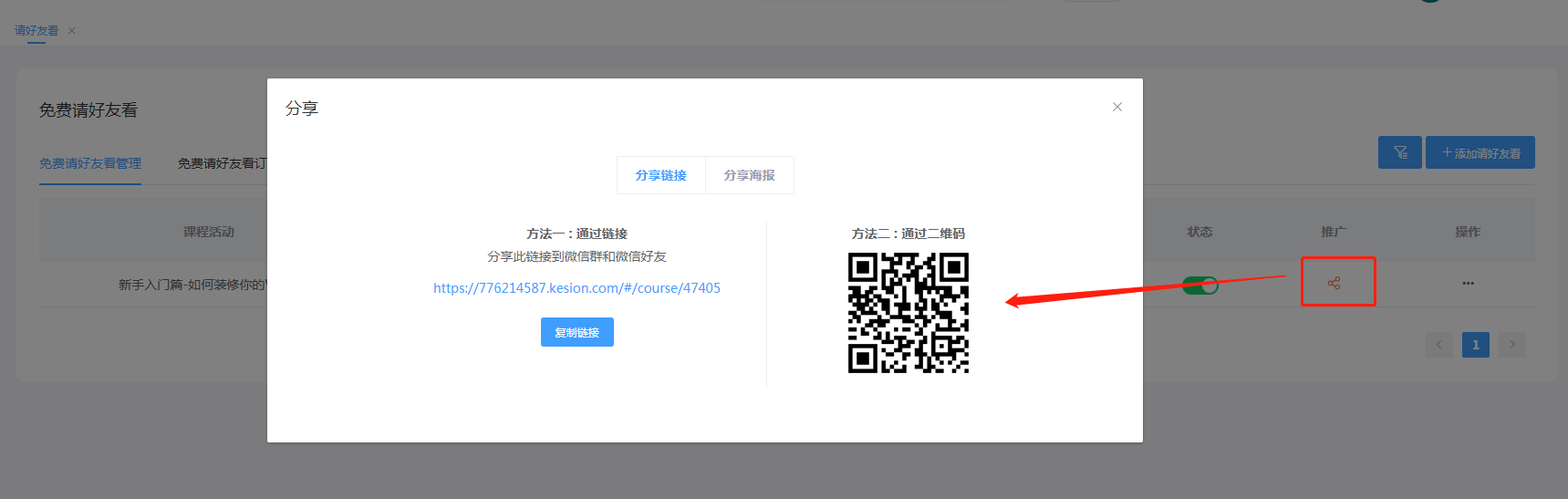Click the 方法二：通过二维码 heading
Image resolution: width=1568 pixels, height=499 pixels.
click(x=909, y=234)
